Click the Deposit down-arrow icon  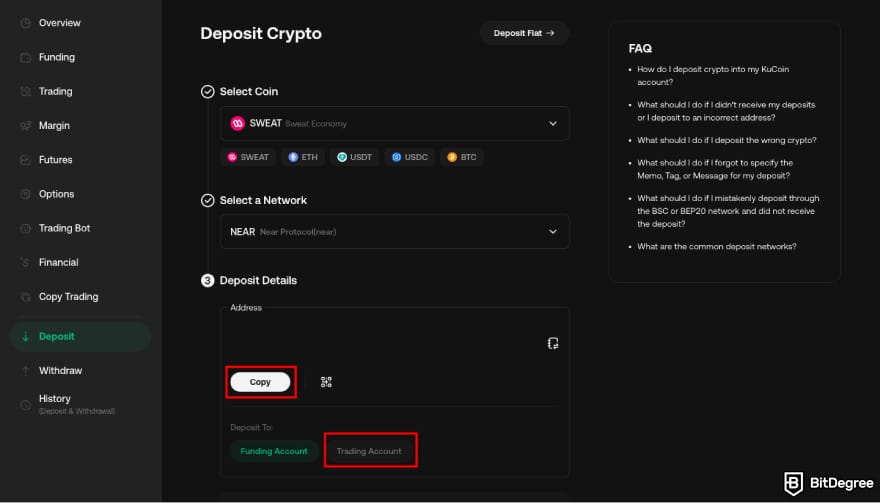[x=26, y=337]
